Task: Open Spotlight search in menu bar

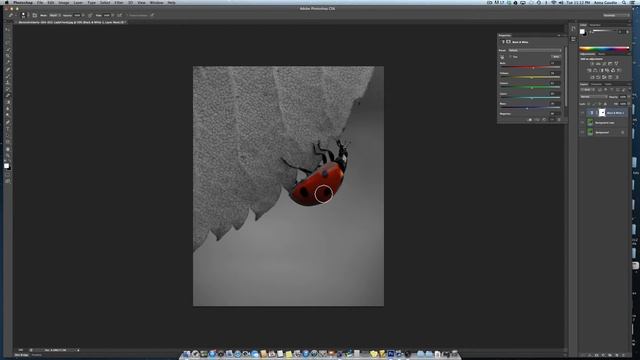Action: (624, 2)
